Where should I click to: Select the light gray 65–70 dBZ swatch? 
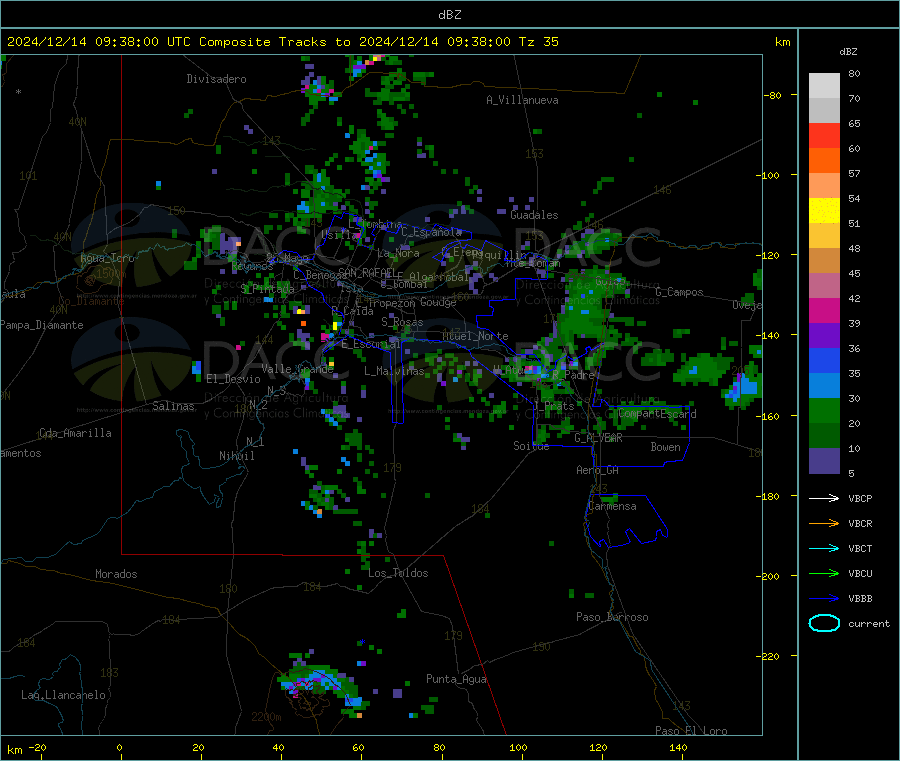tap(824, 111)
